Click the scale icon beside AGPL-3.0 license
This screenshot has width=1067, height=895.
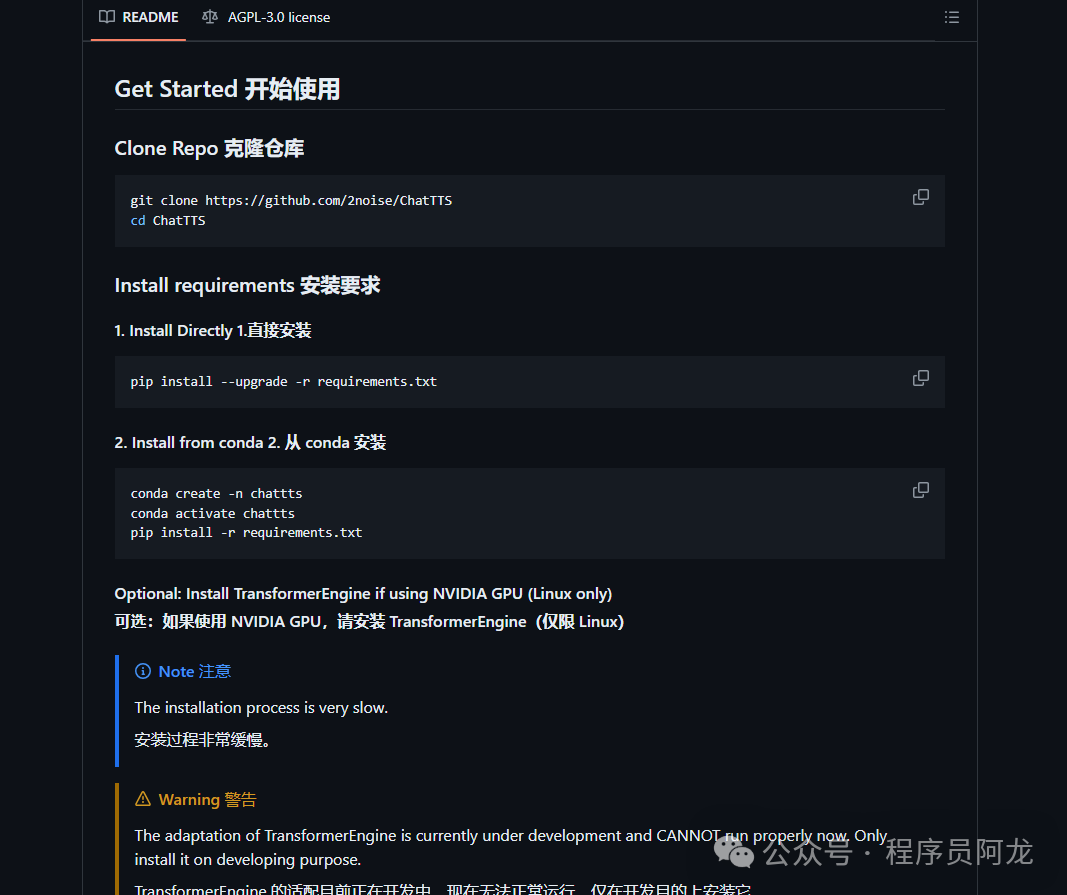click(x=209, y=17)
